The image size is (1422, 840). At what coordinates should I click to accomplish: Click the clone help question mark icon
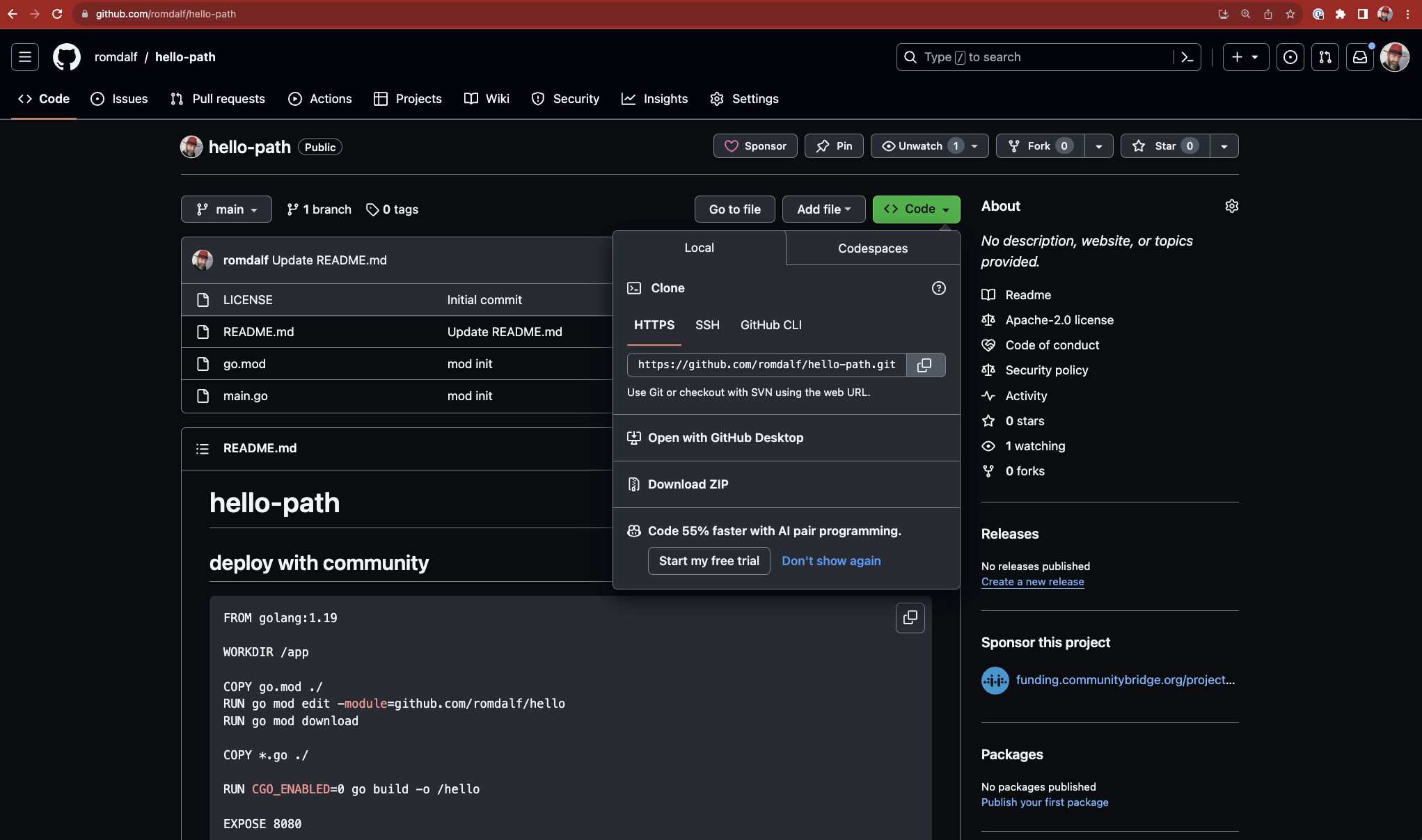click(x=938, y=288)
